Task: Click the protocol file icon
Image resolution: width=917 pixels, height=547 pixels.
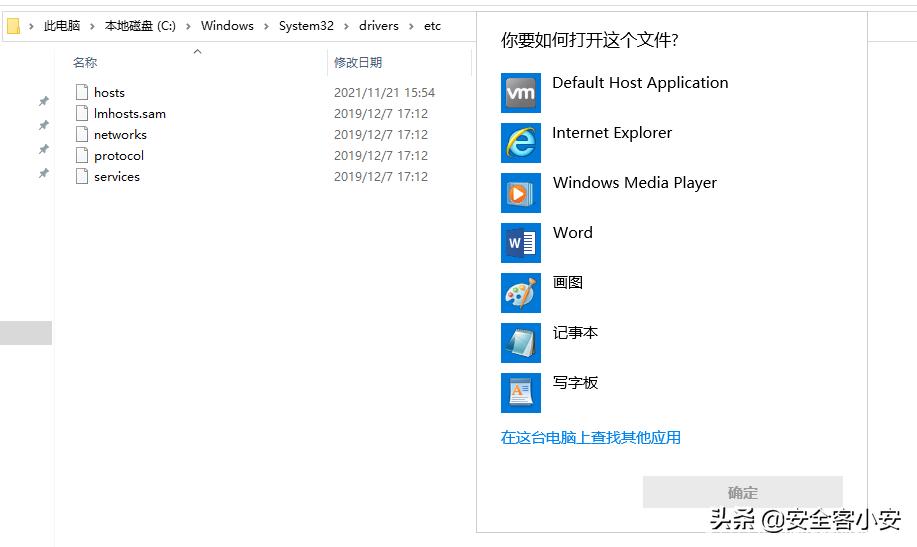Action: coord(82,155)
